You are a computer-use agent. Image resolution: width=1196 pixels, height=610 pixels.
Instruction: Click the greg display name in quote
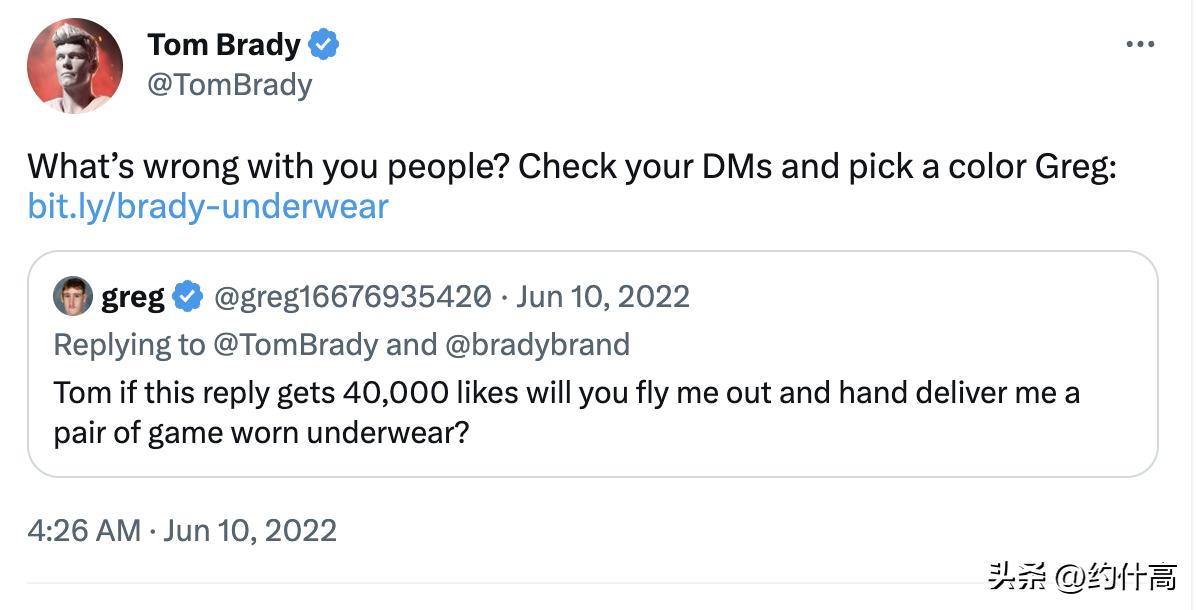pos(133,297)
